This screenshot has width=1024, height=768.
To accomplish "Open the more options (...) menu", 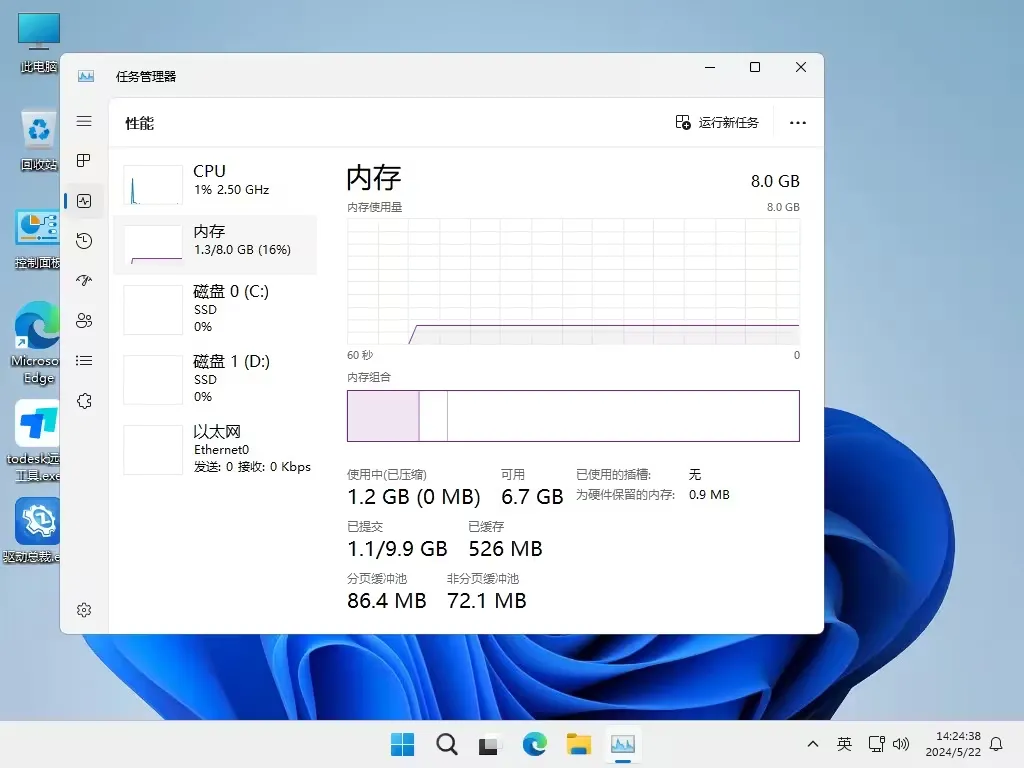I will coord(797,122).
